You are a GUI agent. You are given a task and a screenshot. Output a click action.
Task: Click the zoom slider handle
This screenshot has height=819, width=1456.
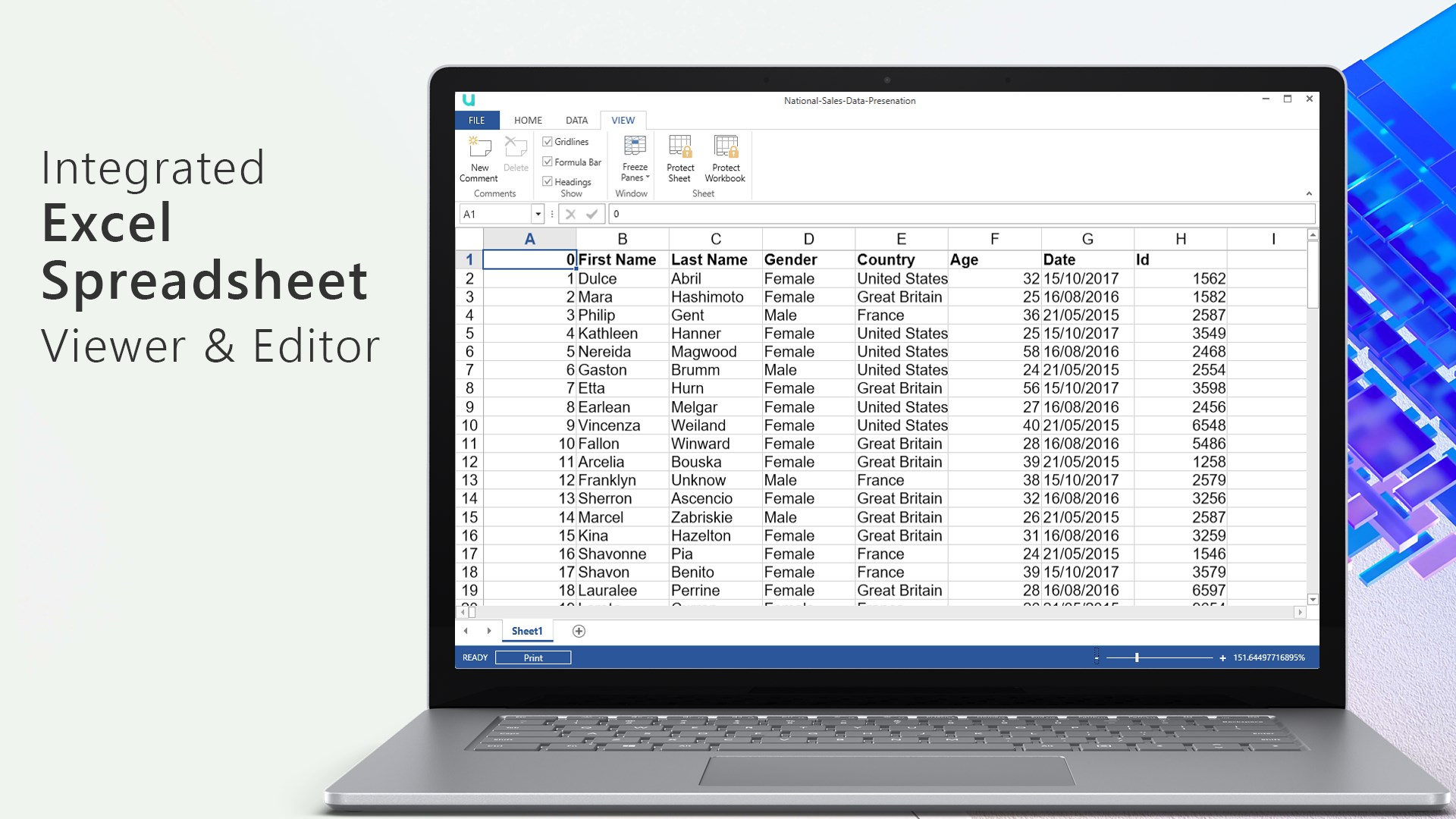click(1137, 658)
